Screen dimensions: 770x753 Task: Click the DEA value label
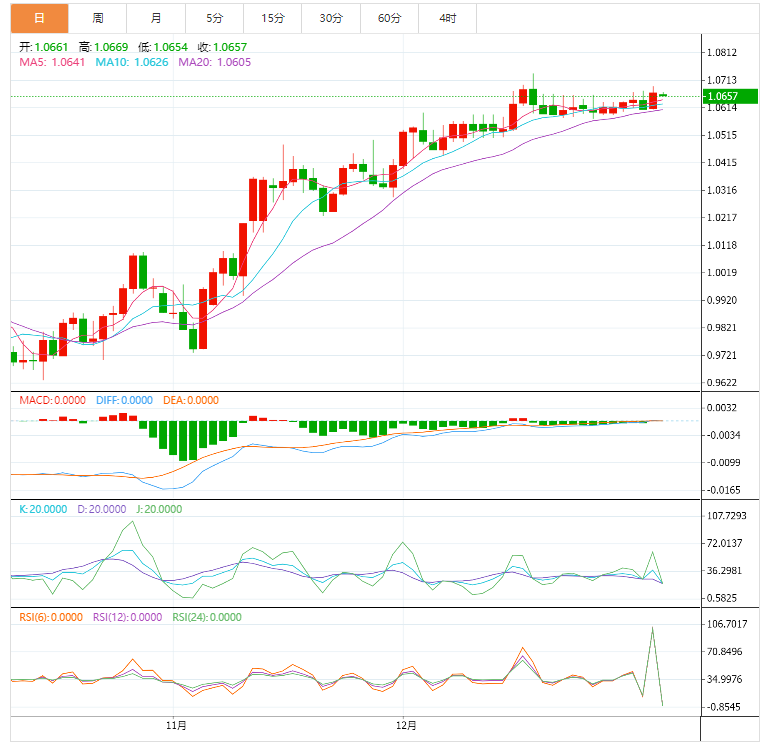point(190,400)
